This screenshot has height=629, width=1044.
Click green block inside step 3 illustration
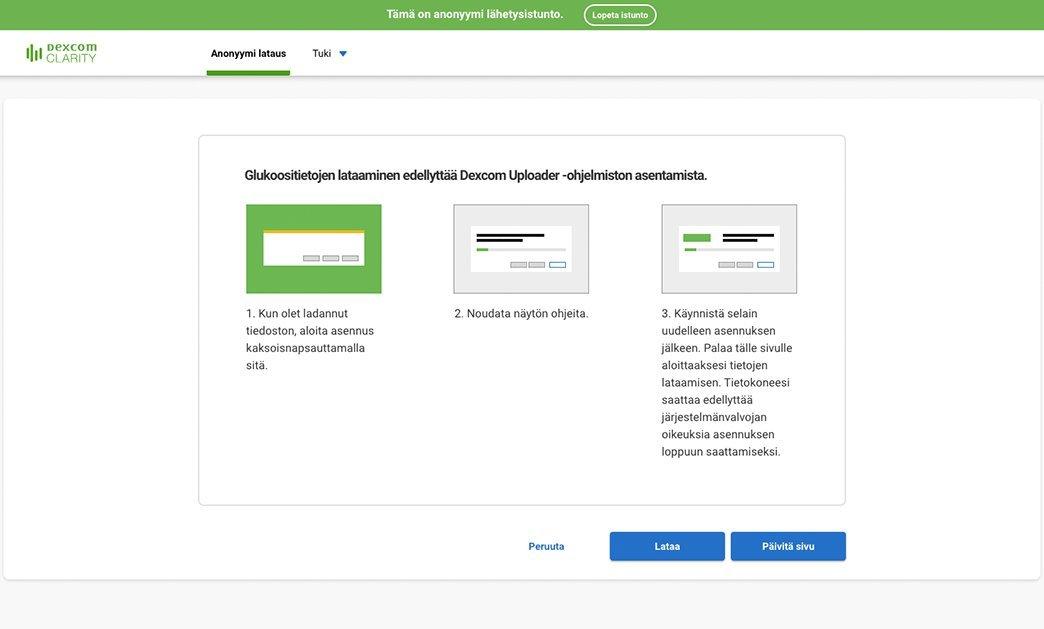click(x=697, y=238)
